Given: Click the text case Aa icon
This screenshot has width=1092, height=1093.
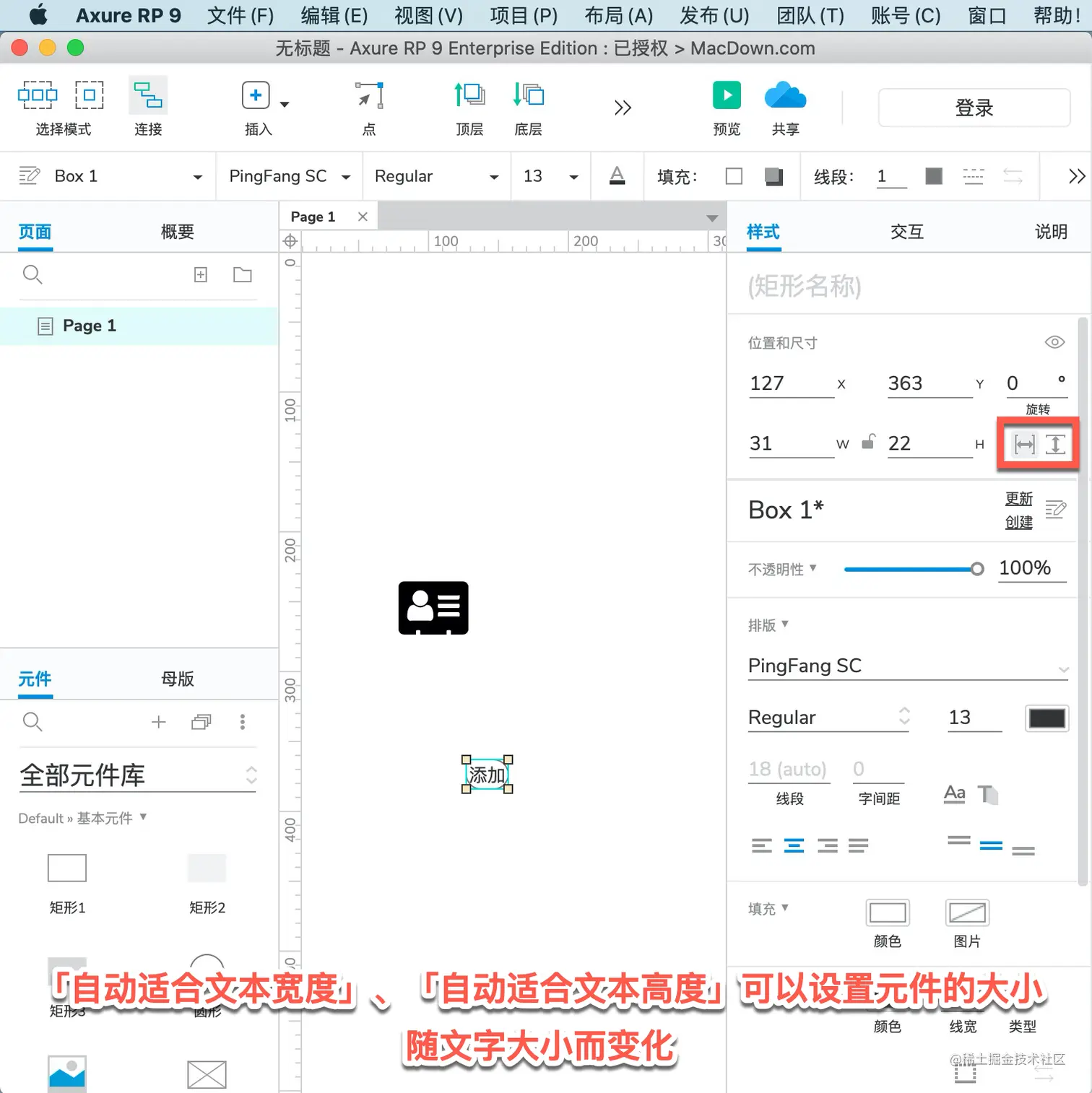Looking at the screenshot, I should click(955, 794).
